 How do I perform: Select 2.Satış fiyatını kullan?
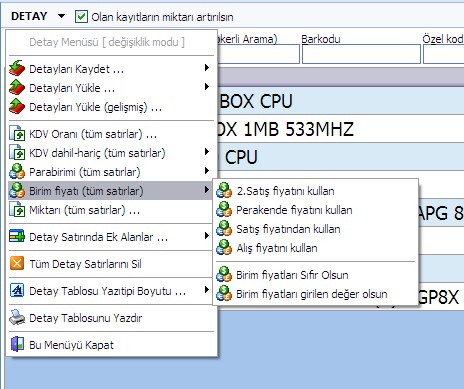[x=315, y=191]
